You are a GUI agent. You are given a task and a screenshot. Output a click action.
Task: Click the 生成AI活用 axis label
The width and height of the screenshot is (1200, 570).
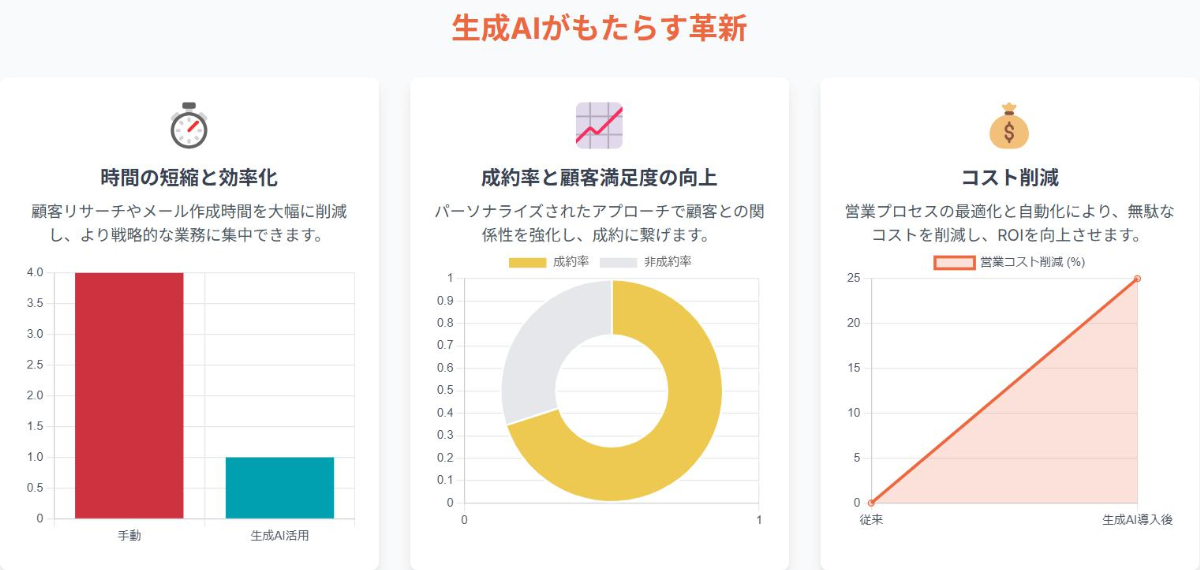tap(280, 535)
